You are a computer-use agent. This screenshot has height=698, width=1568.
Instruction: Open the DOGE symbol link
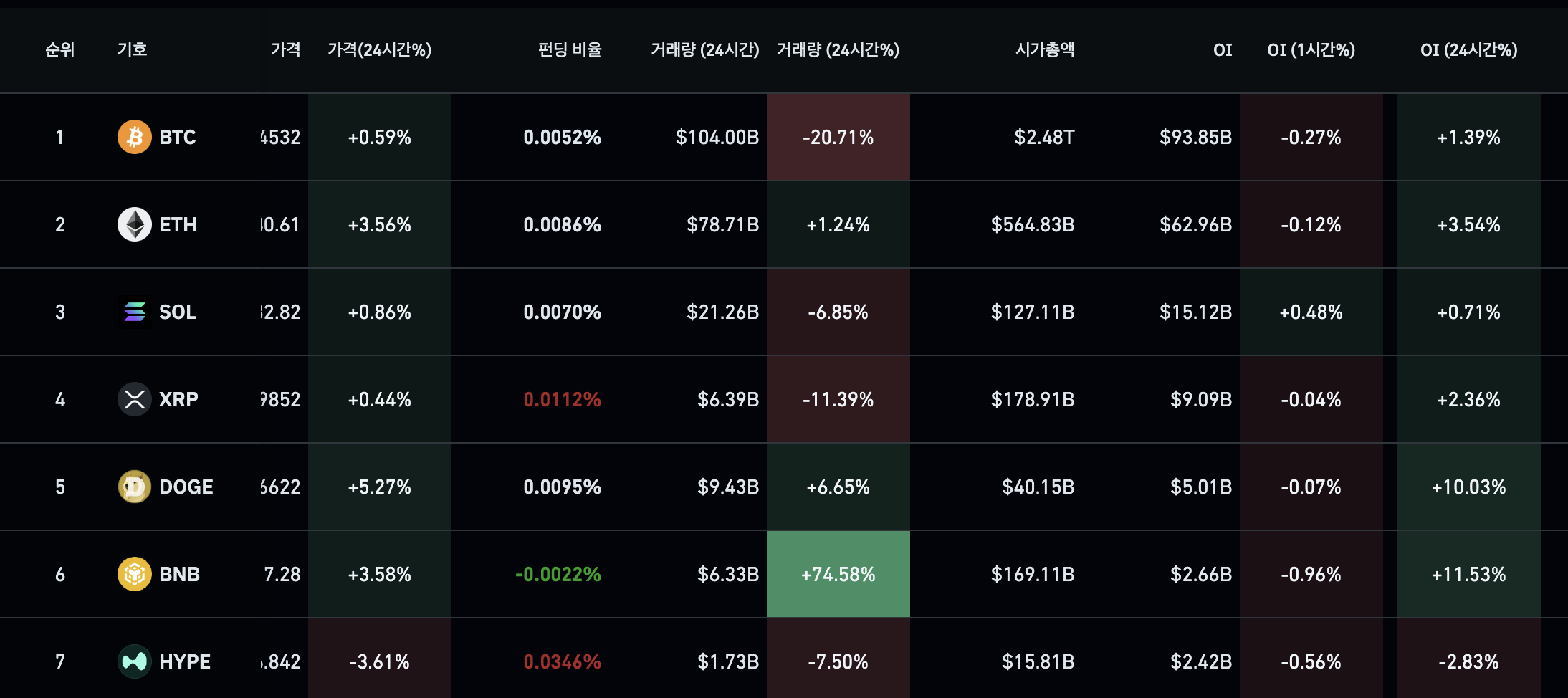tap(186, 487)
